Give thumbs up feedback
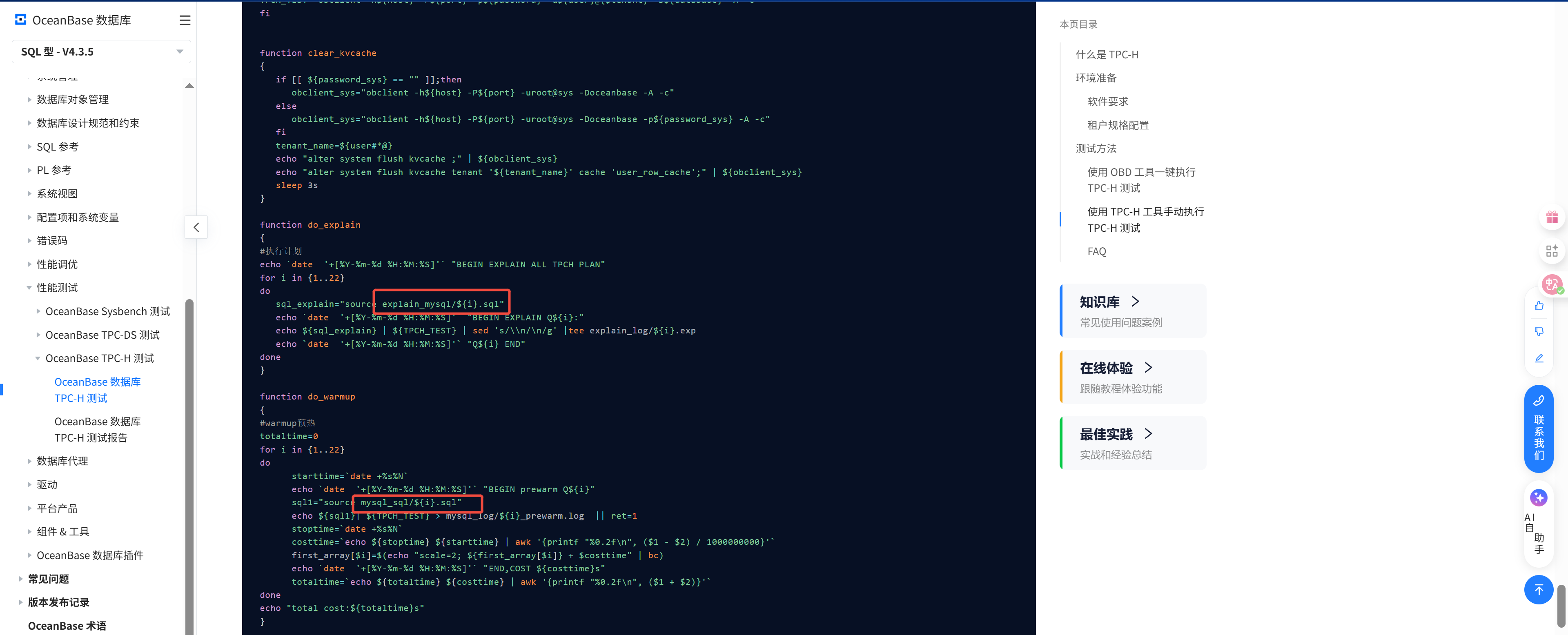This screenshot has height=635, width=1568. point(1539,305)
